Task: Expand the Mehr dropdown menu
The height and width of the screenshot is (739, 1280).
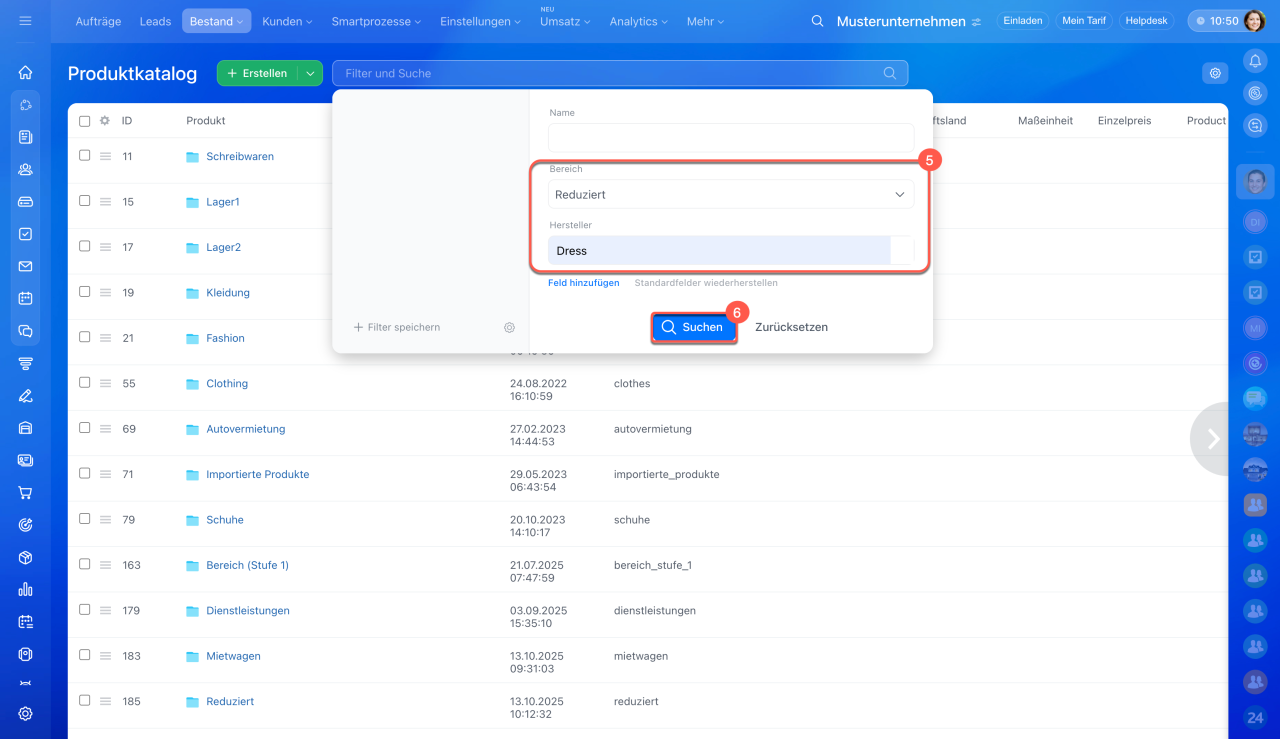Action: coord(706,21)
